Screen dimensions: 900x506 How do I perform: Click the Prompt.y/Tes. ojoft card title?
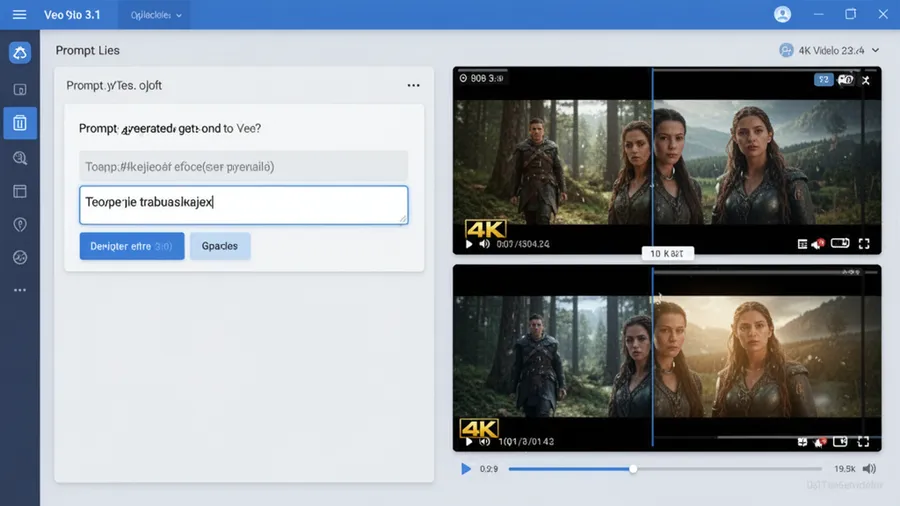[114, 85]
